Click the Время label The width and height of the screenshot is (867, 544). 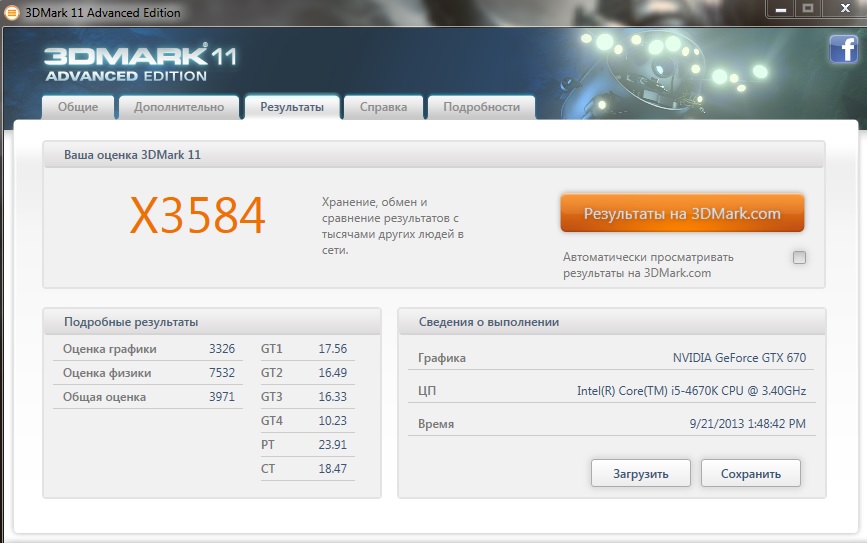[436, 424]
